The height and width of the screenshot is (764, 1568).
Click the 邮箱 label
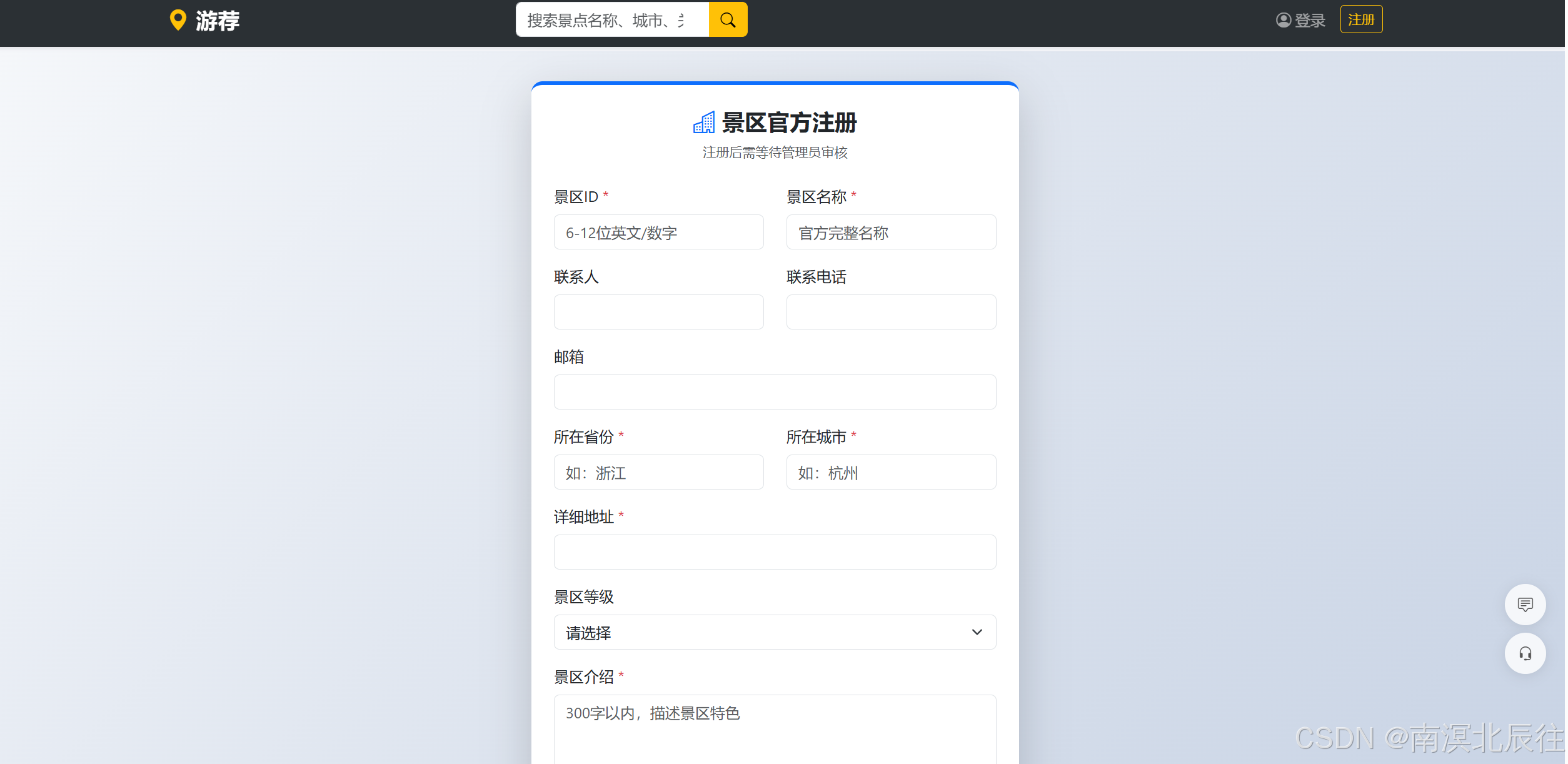[x=568, y=357]
